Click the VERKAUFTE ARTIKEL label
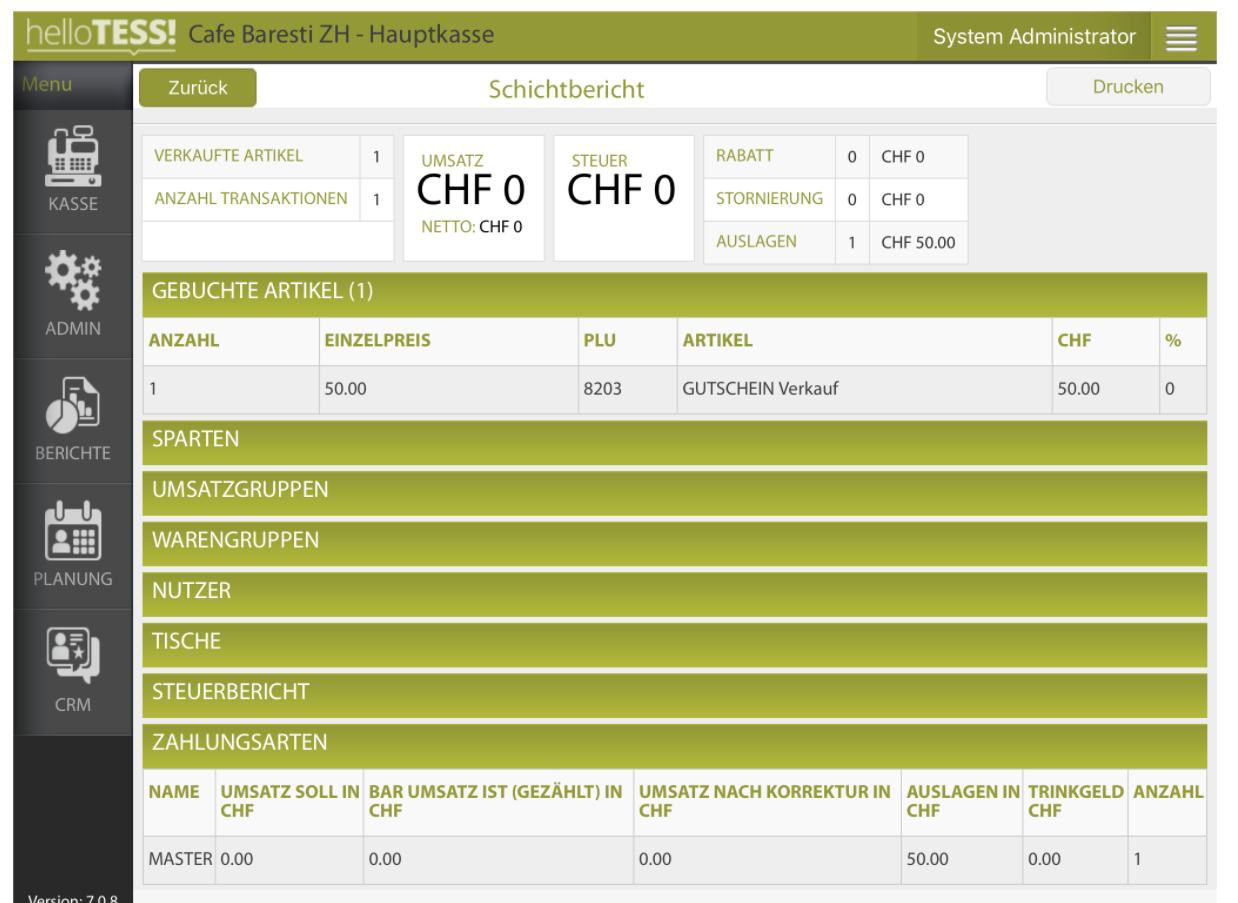The image size is (1238, 903). click(228, 156)
